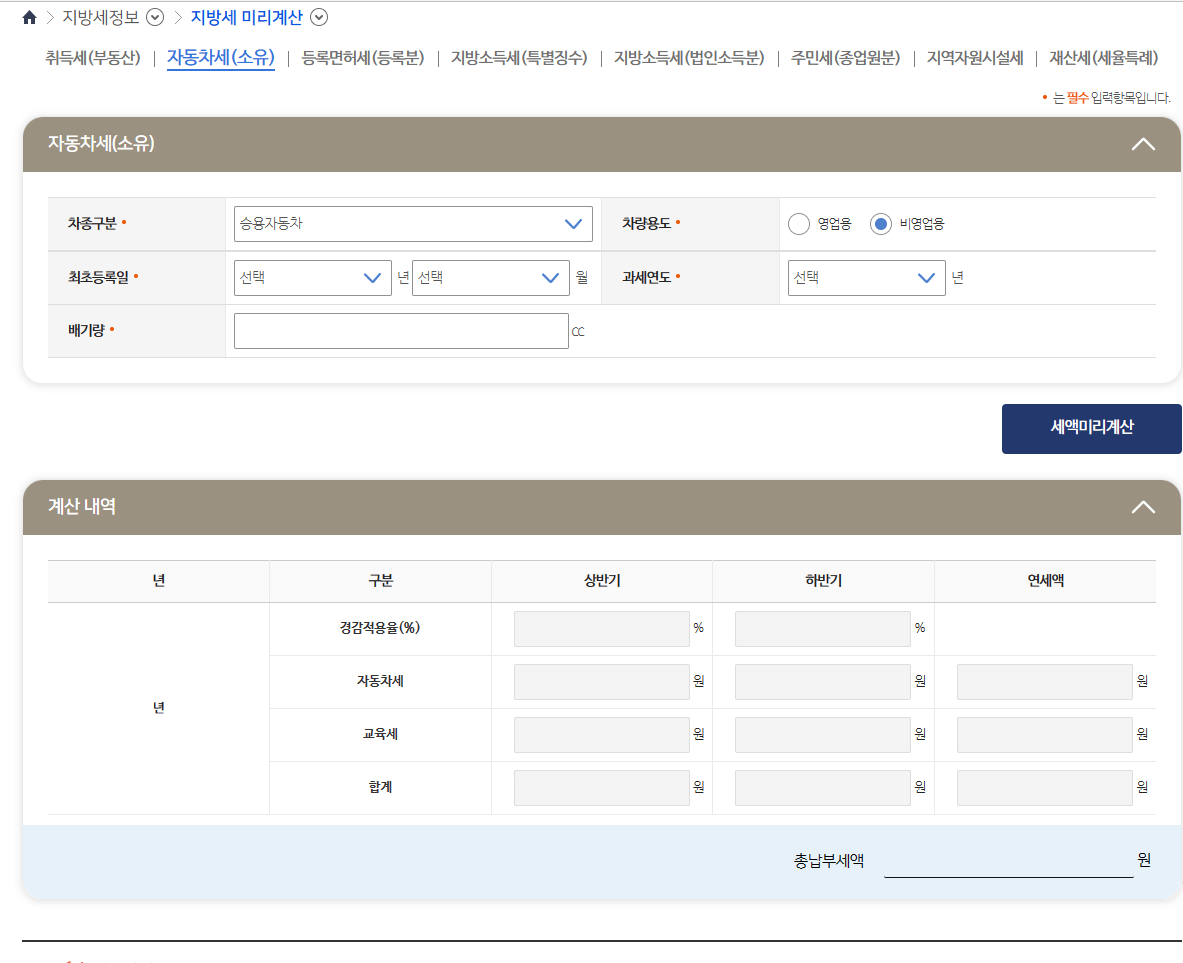1183x963 pixels.
Task: Open the 과세연도 year dropdown
Action: (866, 278)
